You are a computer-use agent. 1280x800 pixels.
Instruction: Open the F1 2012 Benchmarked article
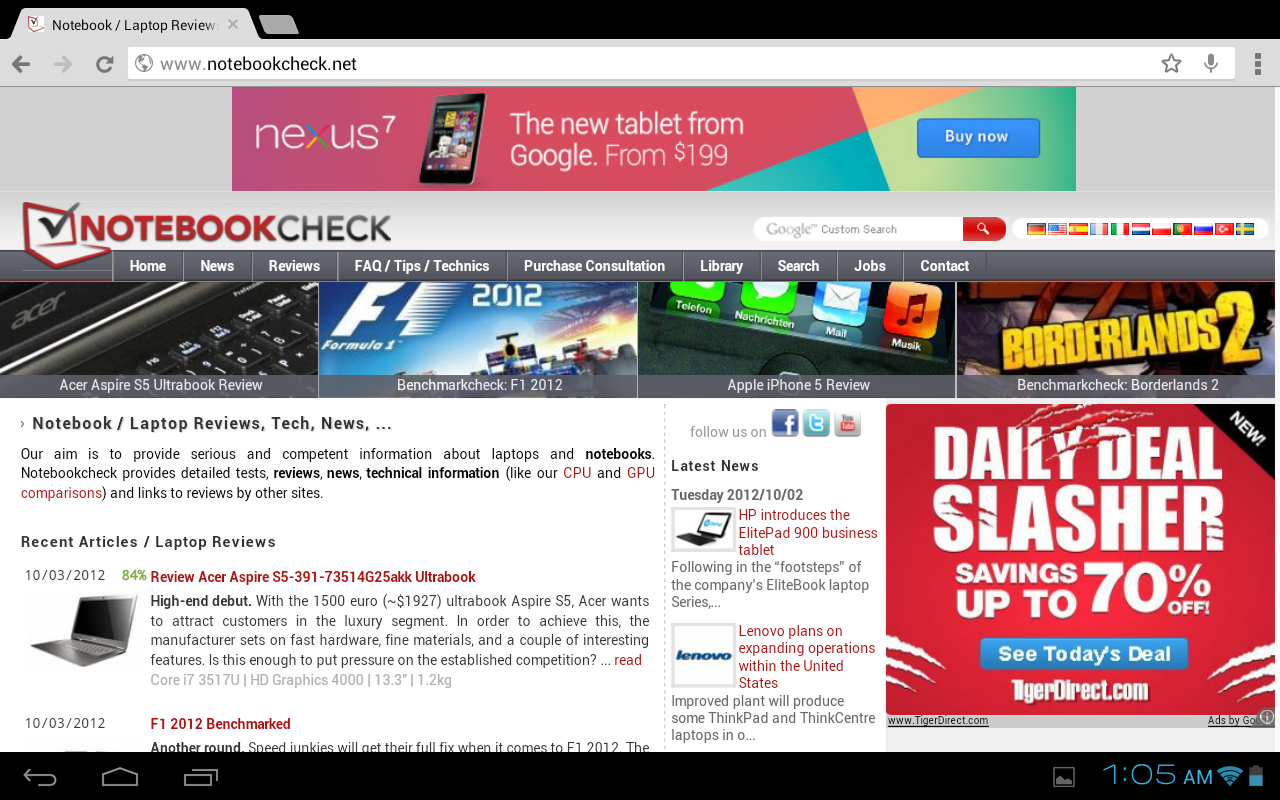[220, 724]
